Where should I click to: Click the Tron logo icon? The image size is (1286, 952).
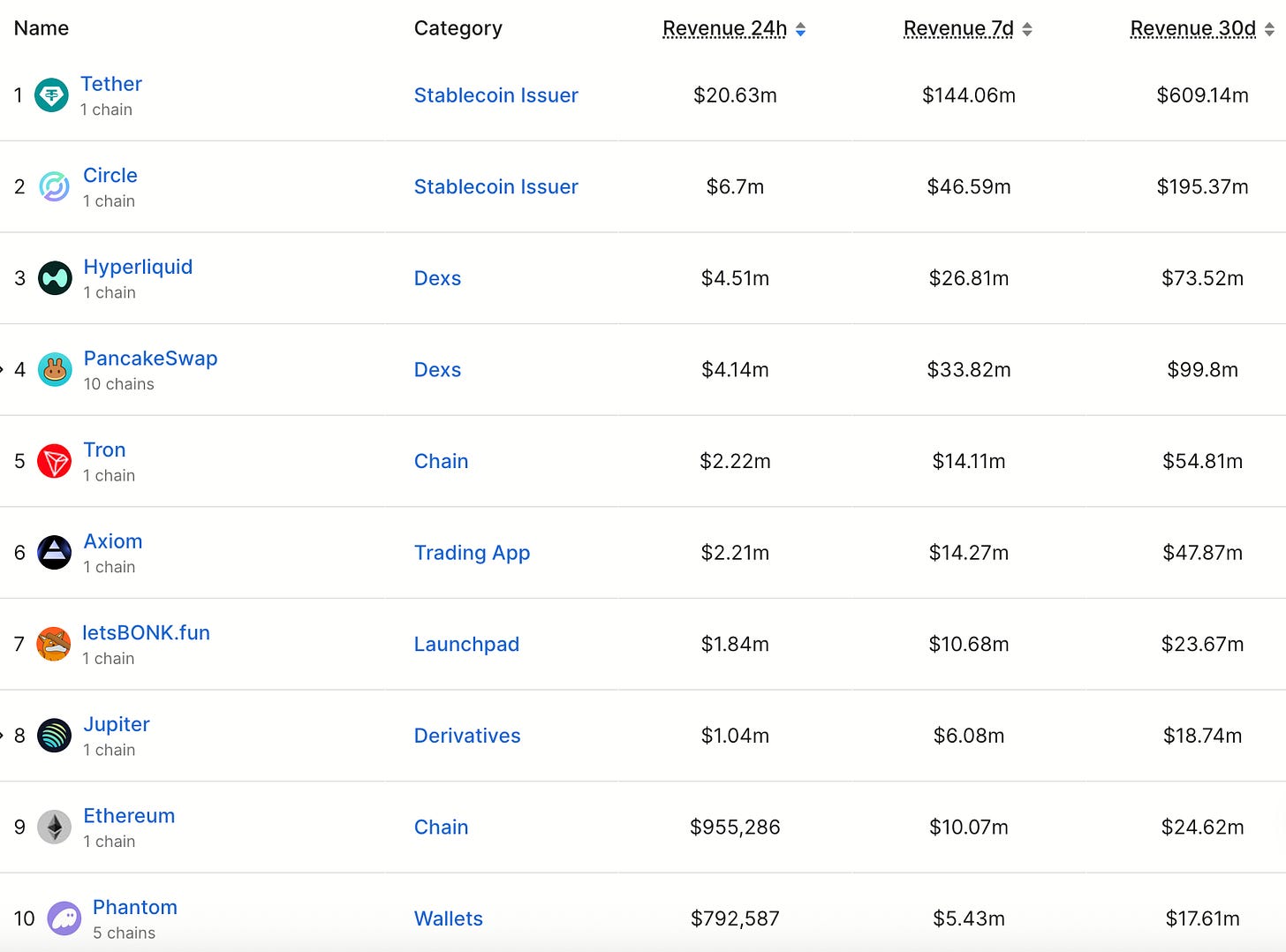(x=55, y=461)
